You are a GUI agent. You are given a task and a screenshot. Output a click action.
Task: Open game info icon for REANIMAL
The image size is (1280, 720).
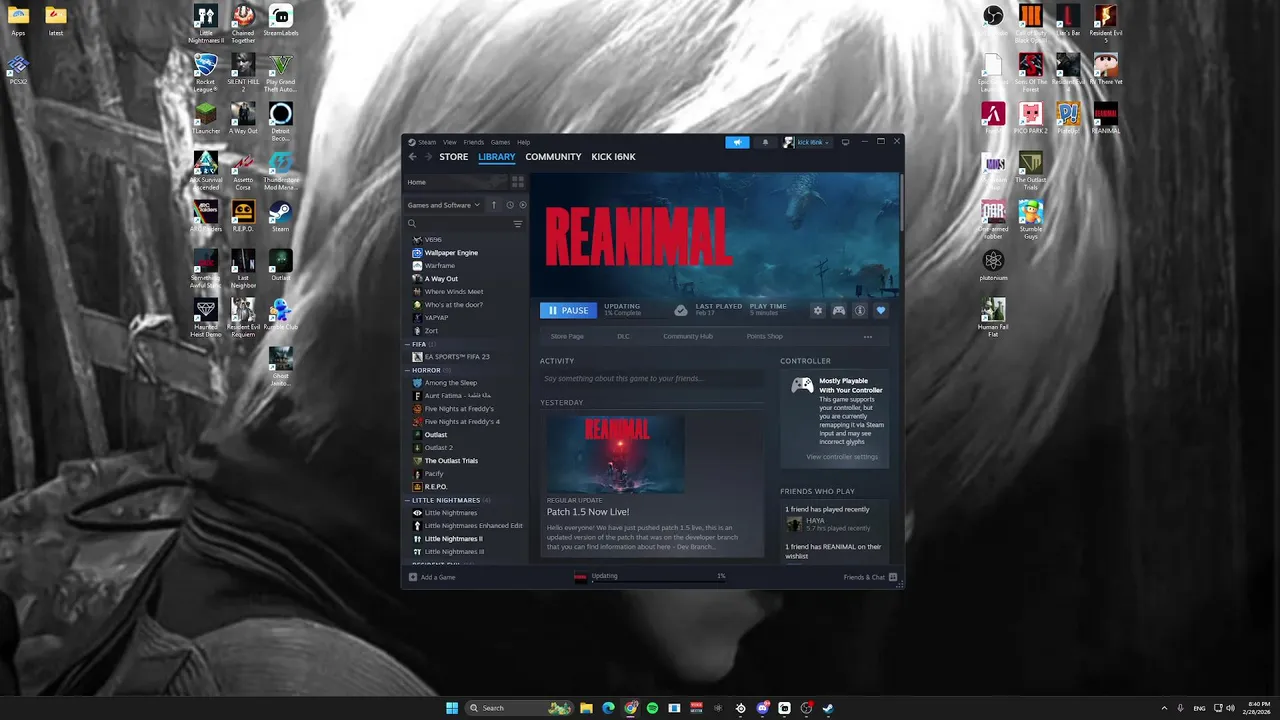(859, 311)
